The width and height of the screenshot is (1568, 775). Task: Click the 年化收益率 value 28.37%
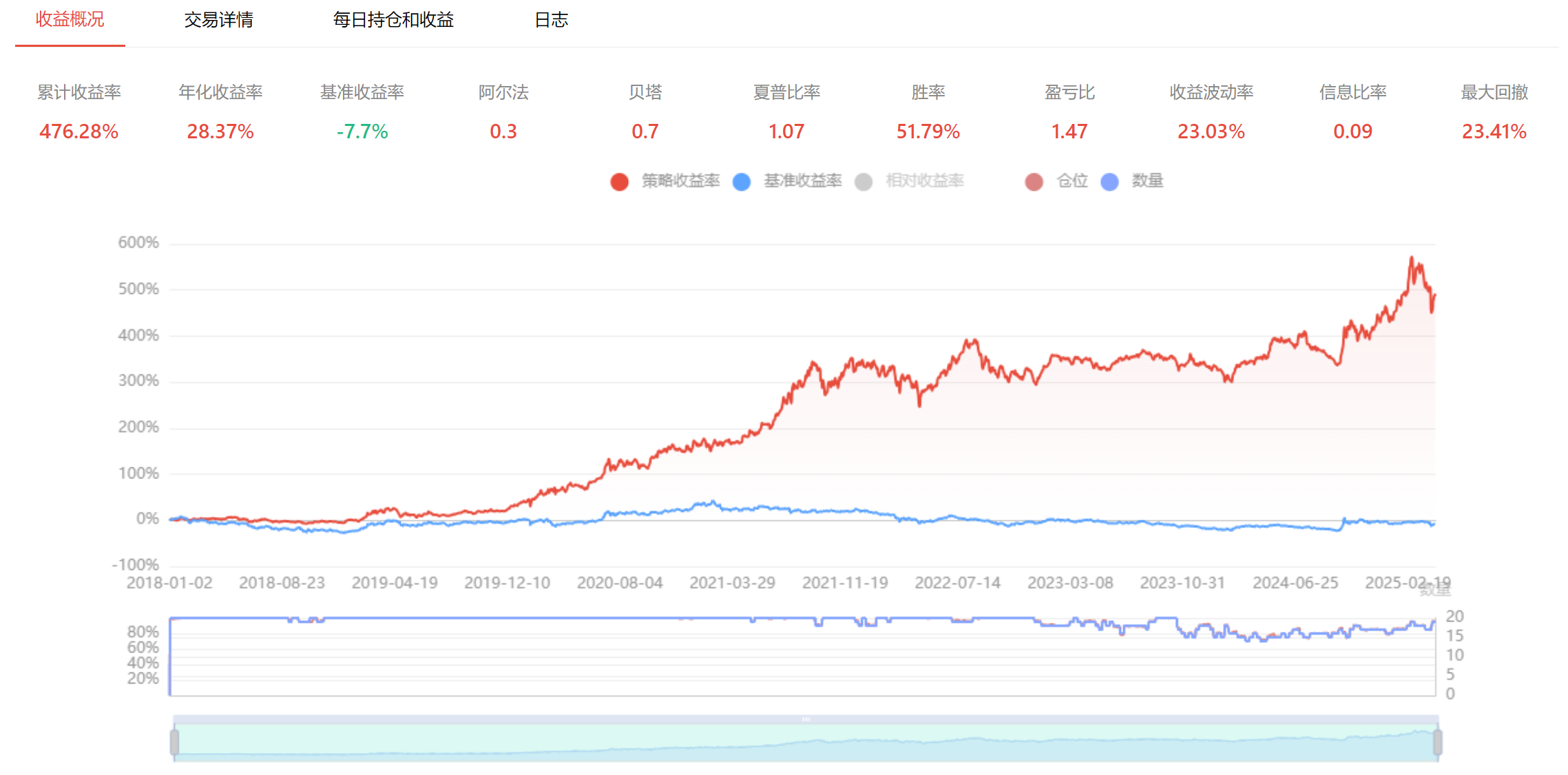tap(220, 131)
